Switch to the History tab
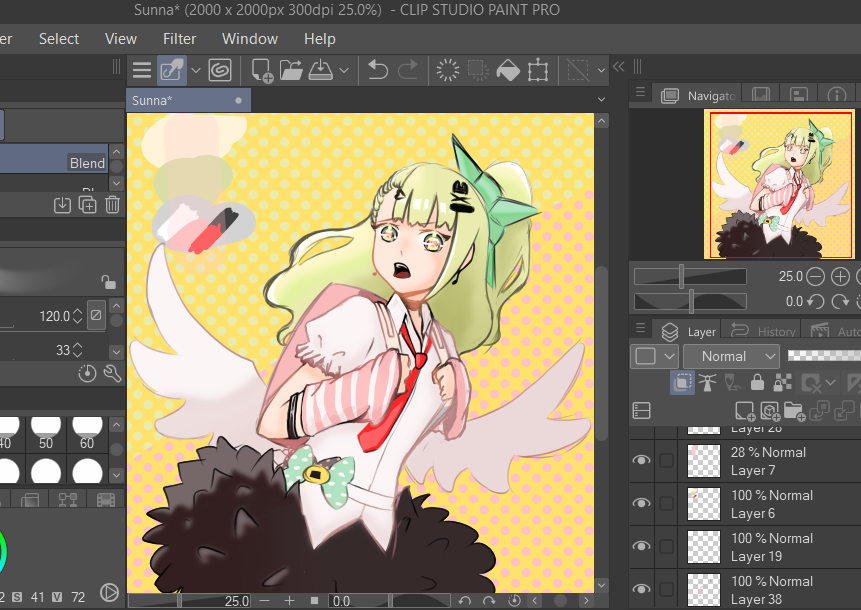The width and height of the screenshot is (861, 610). pos(765,331)
